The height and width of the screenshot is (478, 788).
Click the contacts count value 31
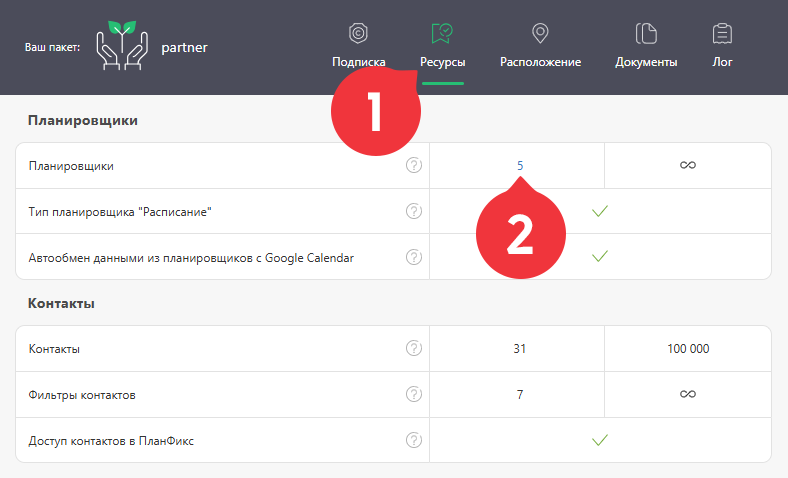coord(520,349)
